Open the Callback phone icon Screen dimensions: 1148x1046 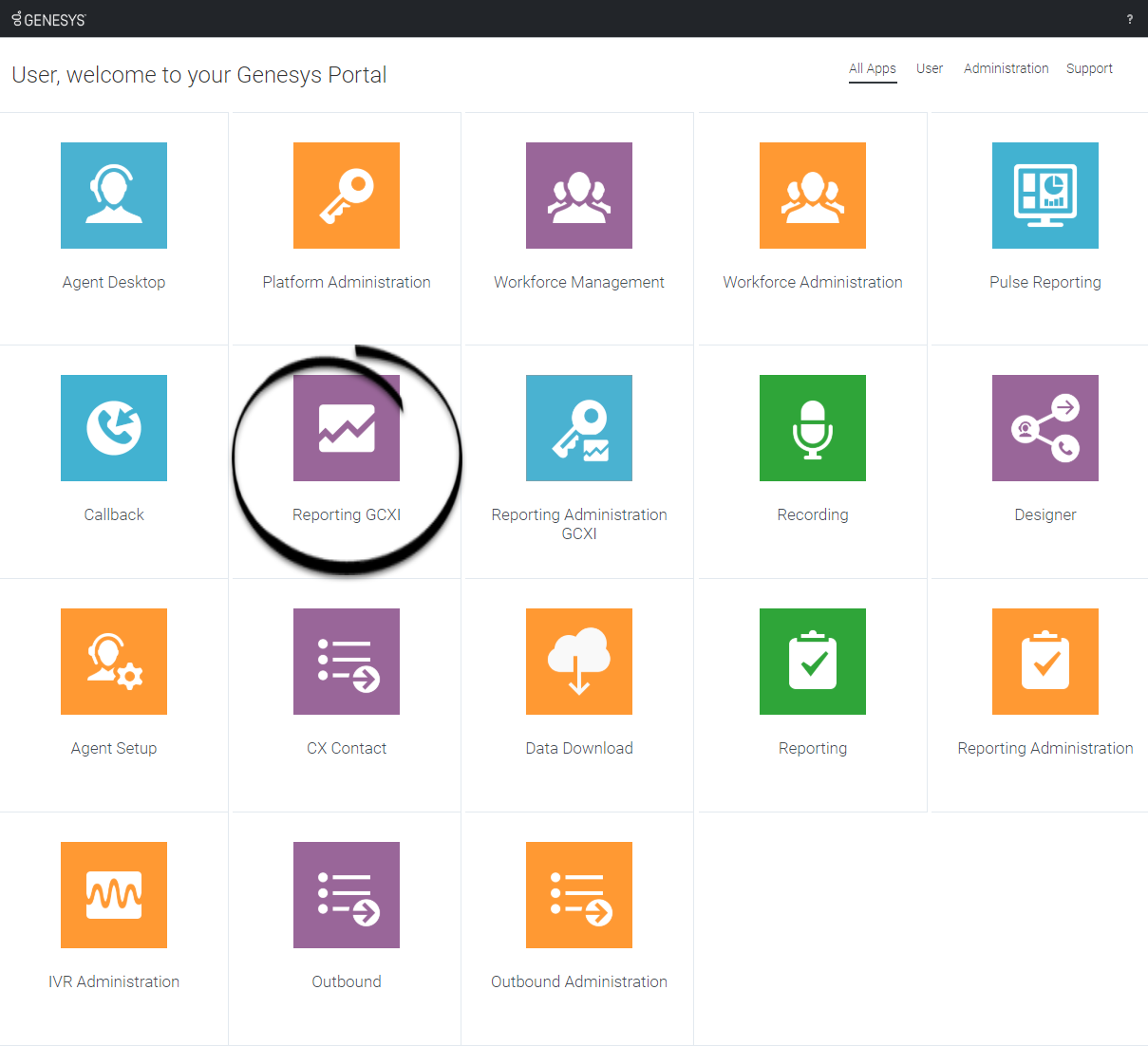114,428
